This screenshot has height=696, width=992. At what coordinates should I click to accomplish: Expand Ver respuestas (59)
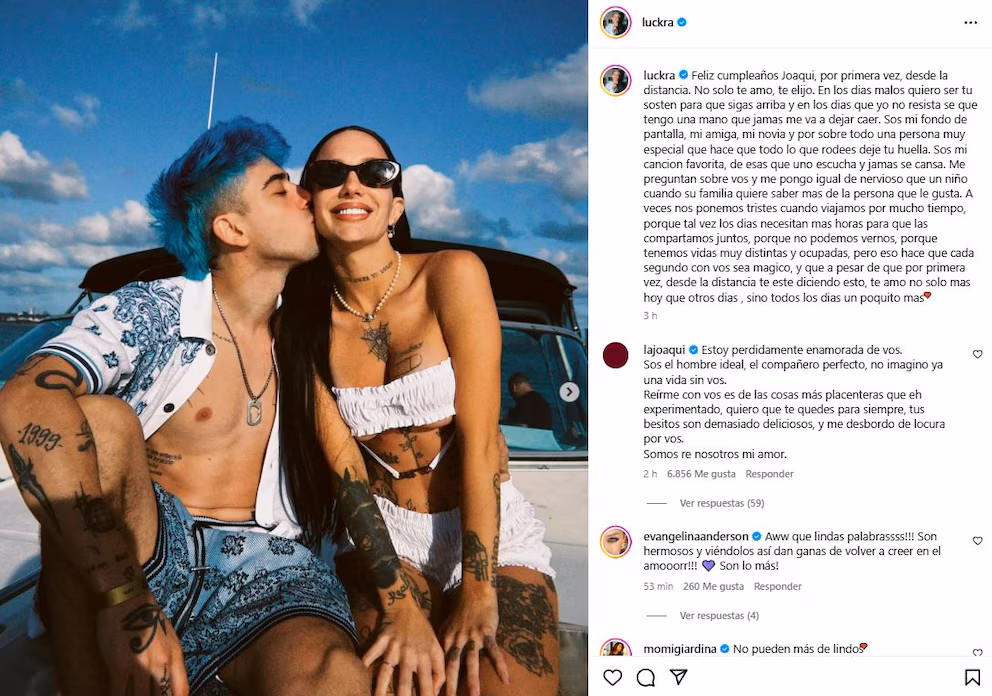(721, 503)
